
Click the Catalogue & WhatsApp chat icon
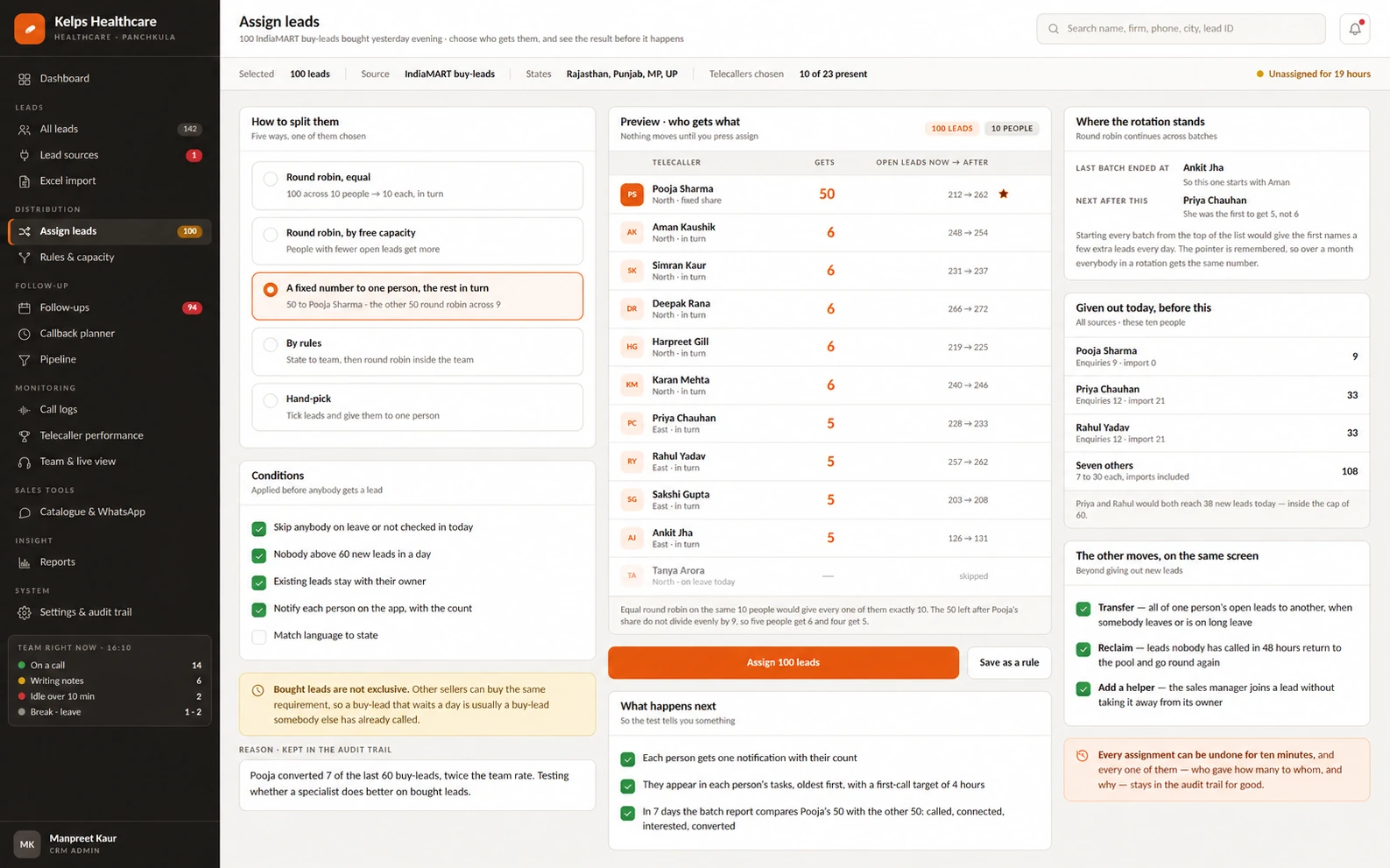(25, 512)
